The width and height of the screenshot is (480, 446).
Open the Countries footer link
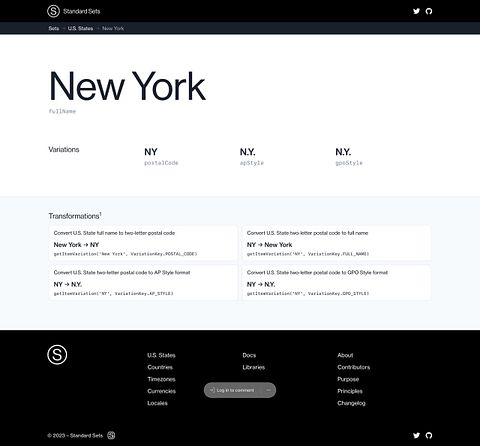[x=160, y=367]
